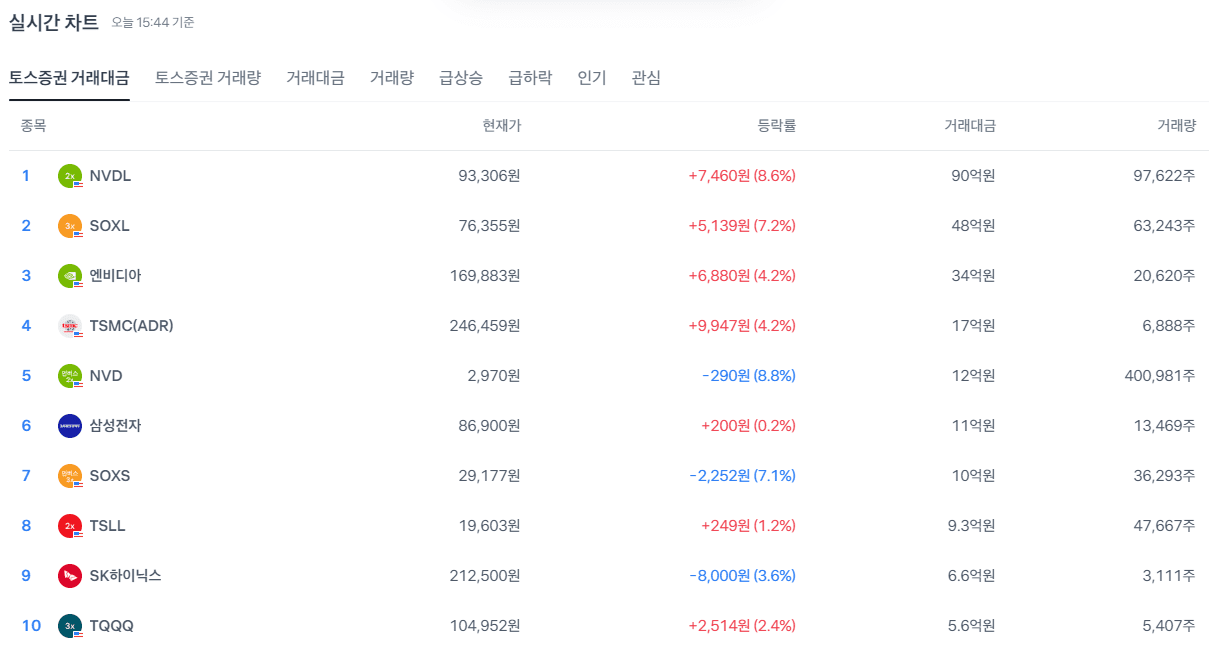Open the SK하이닉스 stock entry
This screenshot has height=660, width=1214.
[x=124, y=575]
